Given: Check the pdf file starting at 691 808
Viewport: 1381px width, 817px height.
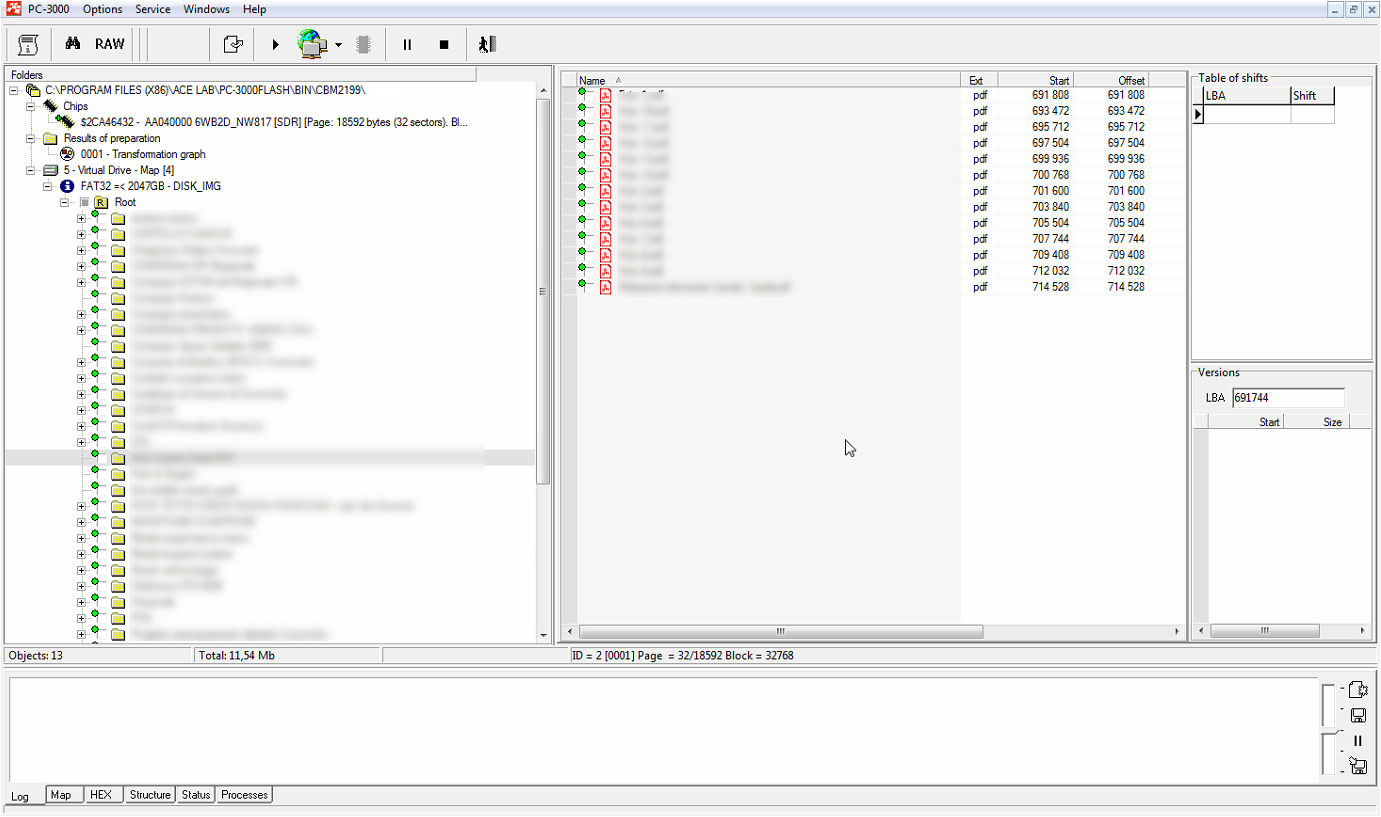Looking at the screenshot, I should [581, 92].
